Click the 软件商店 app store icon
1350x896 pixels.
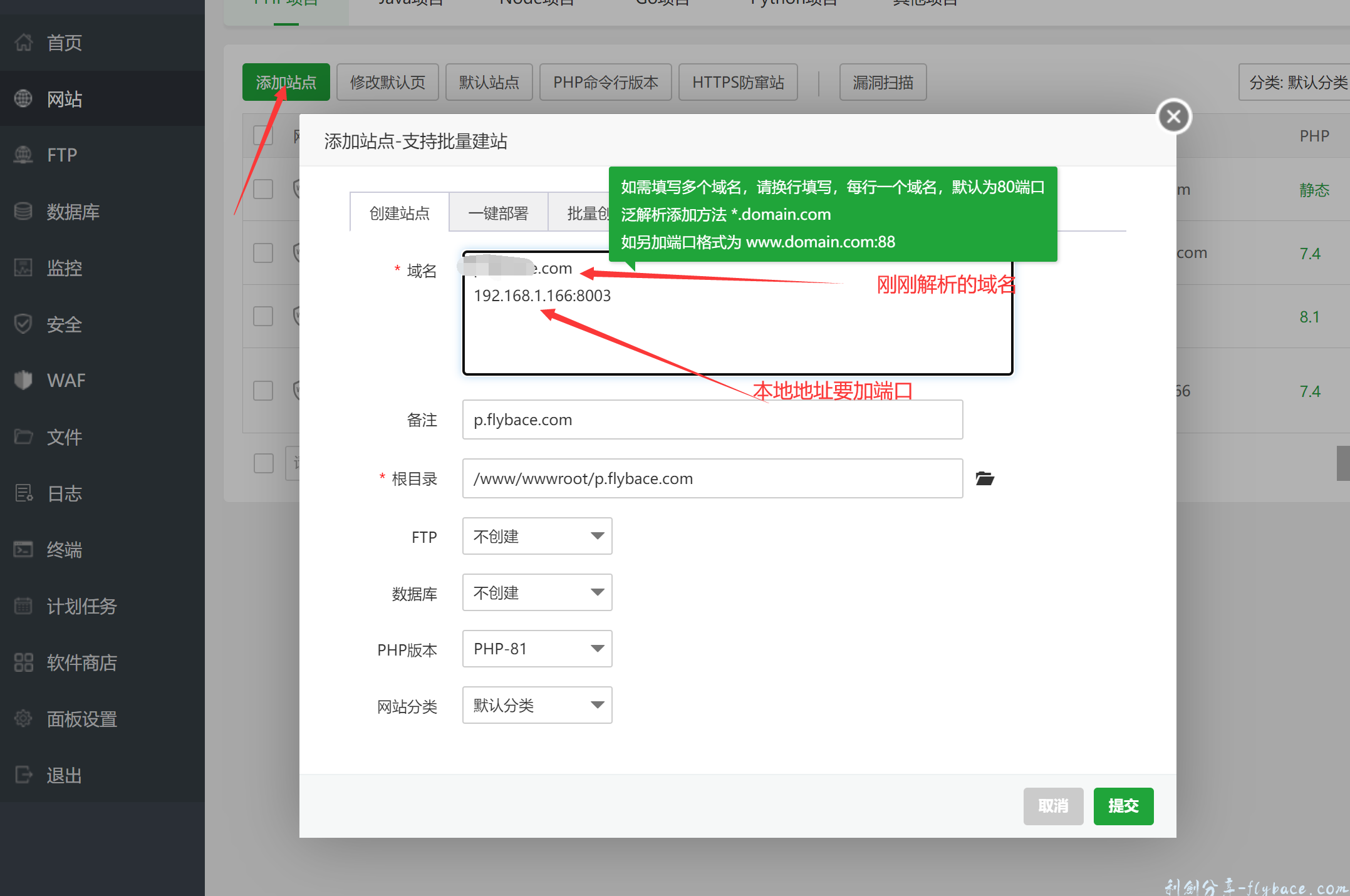click(x=23, y=662)
